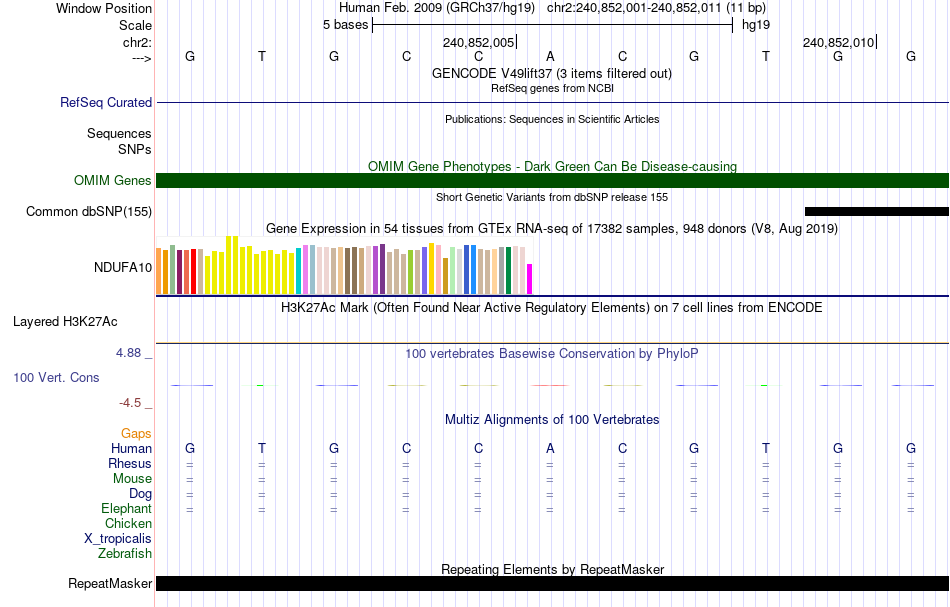This screenshot has width=950, height=607.
Task: Click the X_tropicalis species label
Action: [x=118, y=539]
